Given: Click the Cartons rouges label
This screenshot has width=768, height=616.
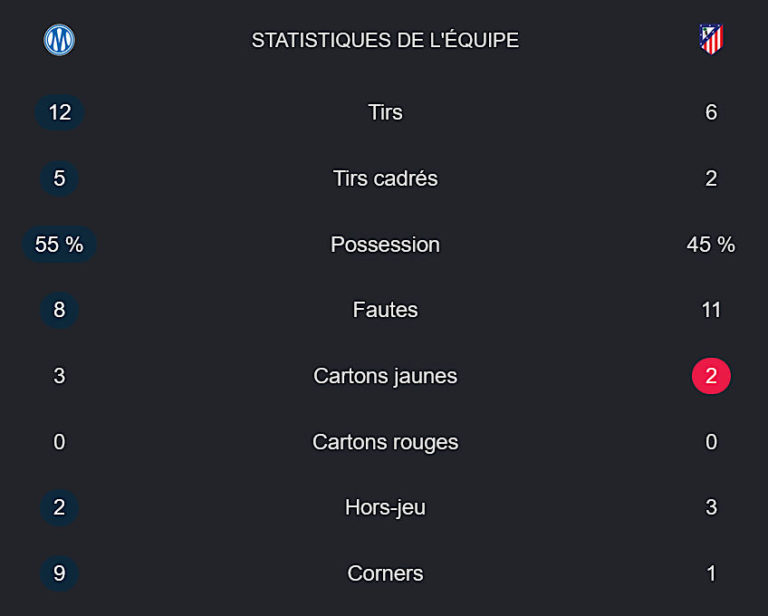Looking at the screenshot, I should [x=385, y=442].
